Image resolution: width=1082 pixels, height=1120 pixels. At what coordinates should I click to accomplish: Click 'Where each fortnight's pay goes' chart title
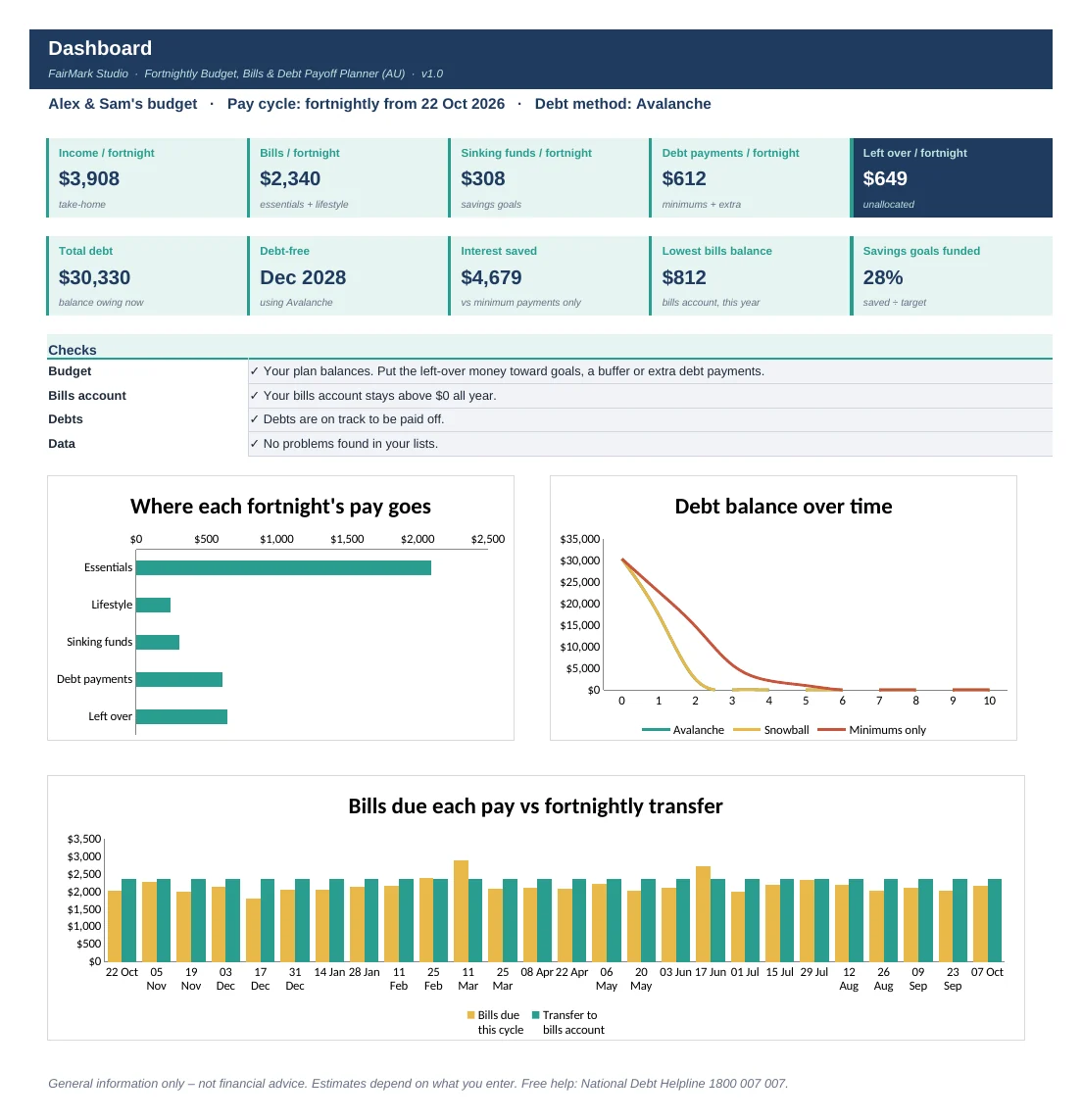(x=280, y=507)
